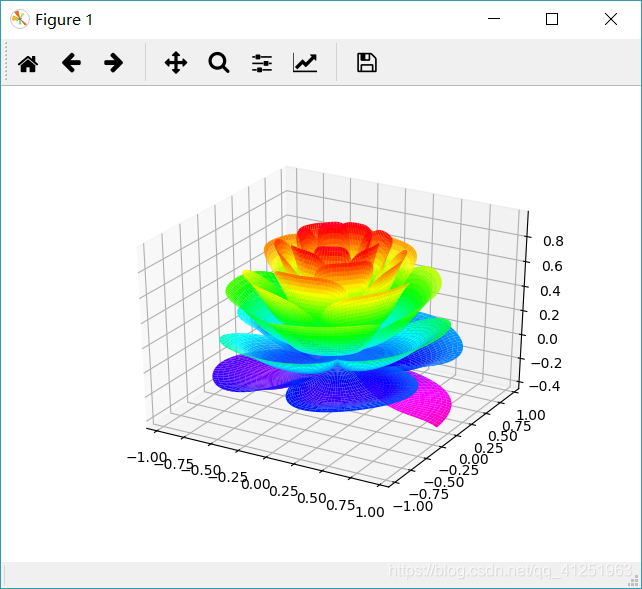Click the matplotlib icon in the title bar
Image resolution: width=642 pixels, height=589 pixels.
click(x=20, y=19)
